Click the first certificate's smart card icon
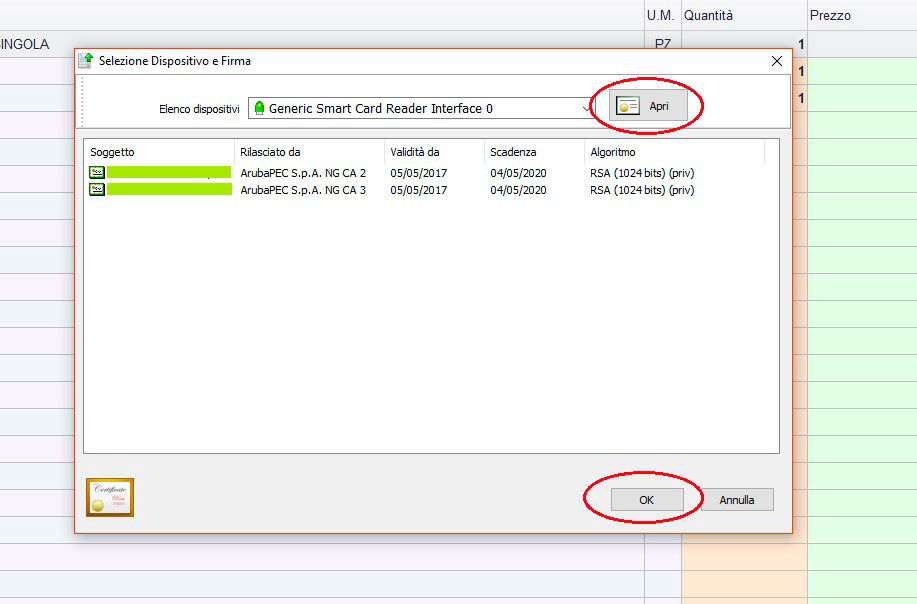The width and height of the screenshot is (917, 604). coord(97,173)
